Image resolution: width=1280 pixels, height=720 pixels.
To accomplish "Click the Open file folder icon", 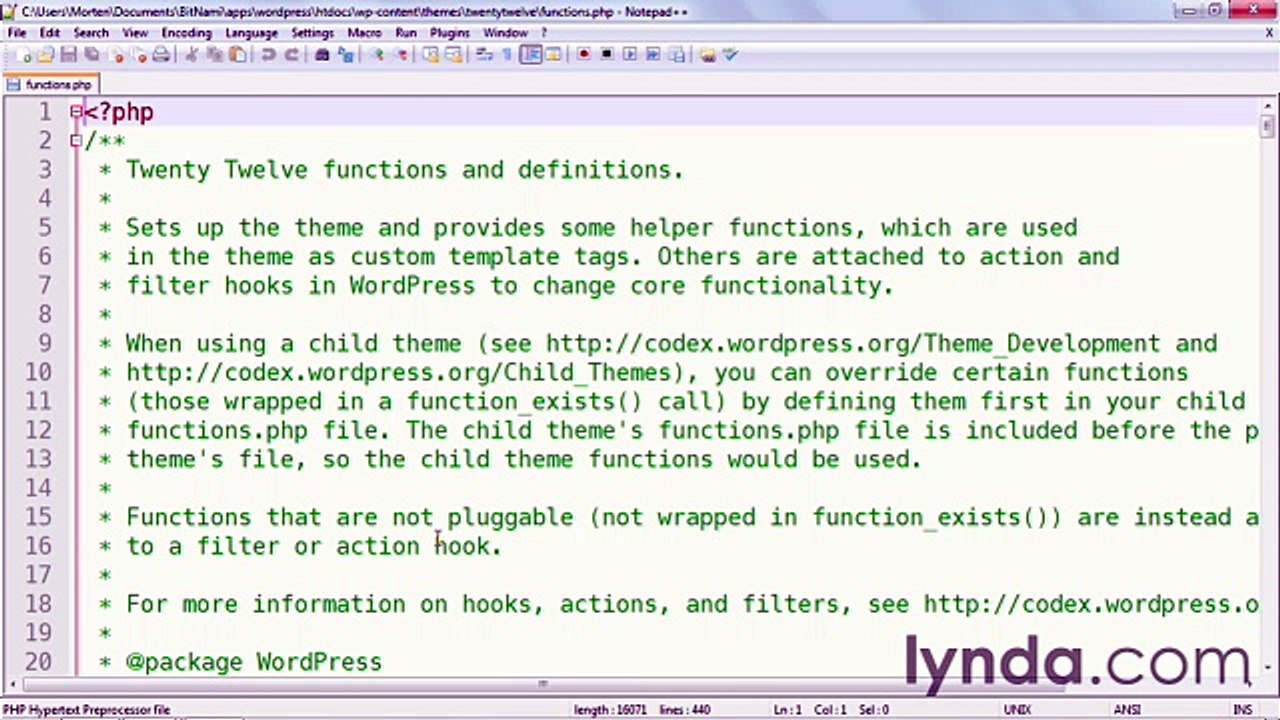I will point(45,55).
